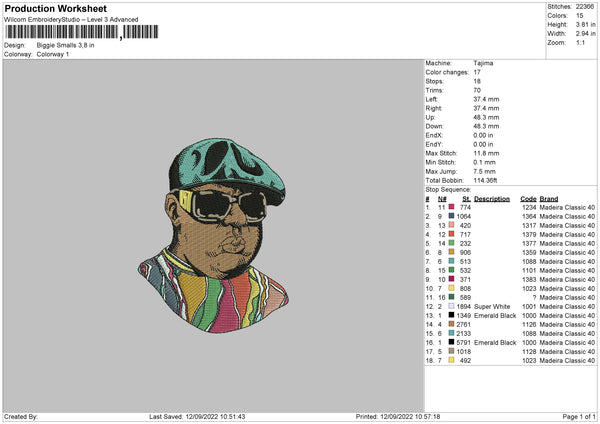Image resolution: width=600 pixels, height=424 pixels.
Task: Click the 'Stop Sequence:' label
Action: tap(448, 189)
